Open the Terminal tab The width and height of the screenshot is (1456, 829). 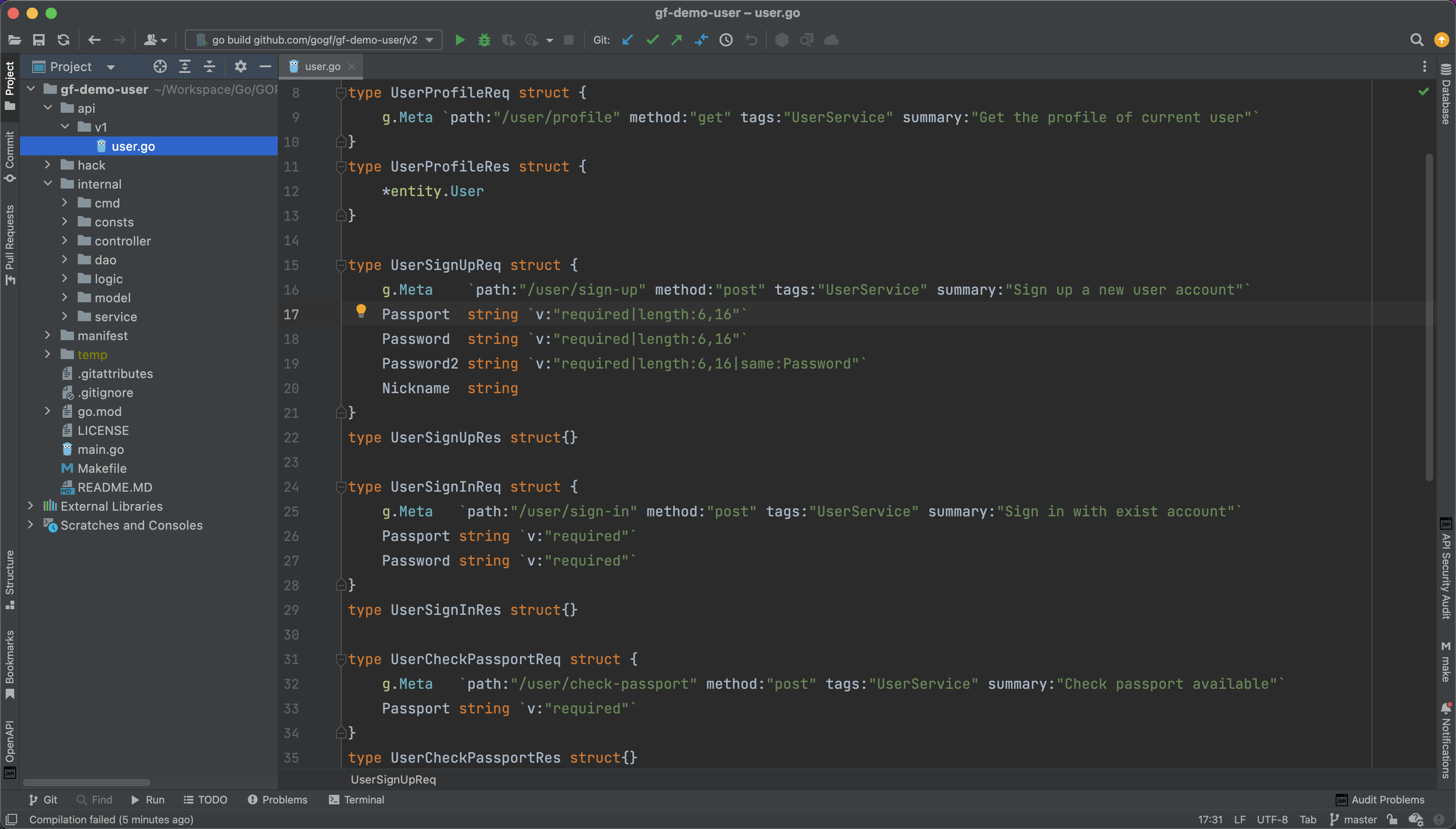click(x=356, y=800)
